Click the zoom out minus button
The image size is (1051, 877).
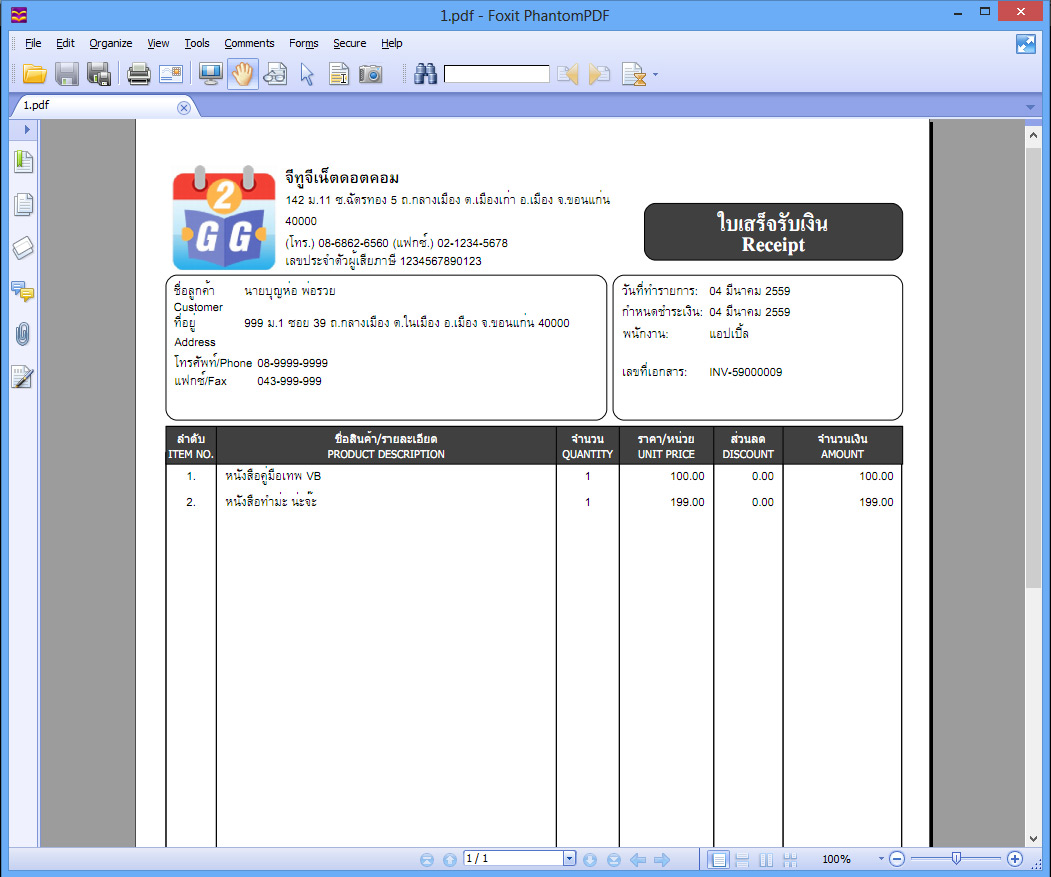pos(897,859)
